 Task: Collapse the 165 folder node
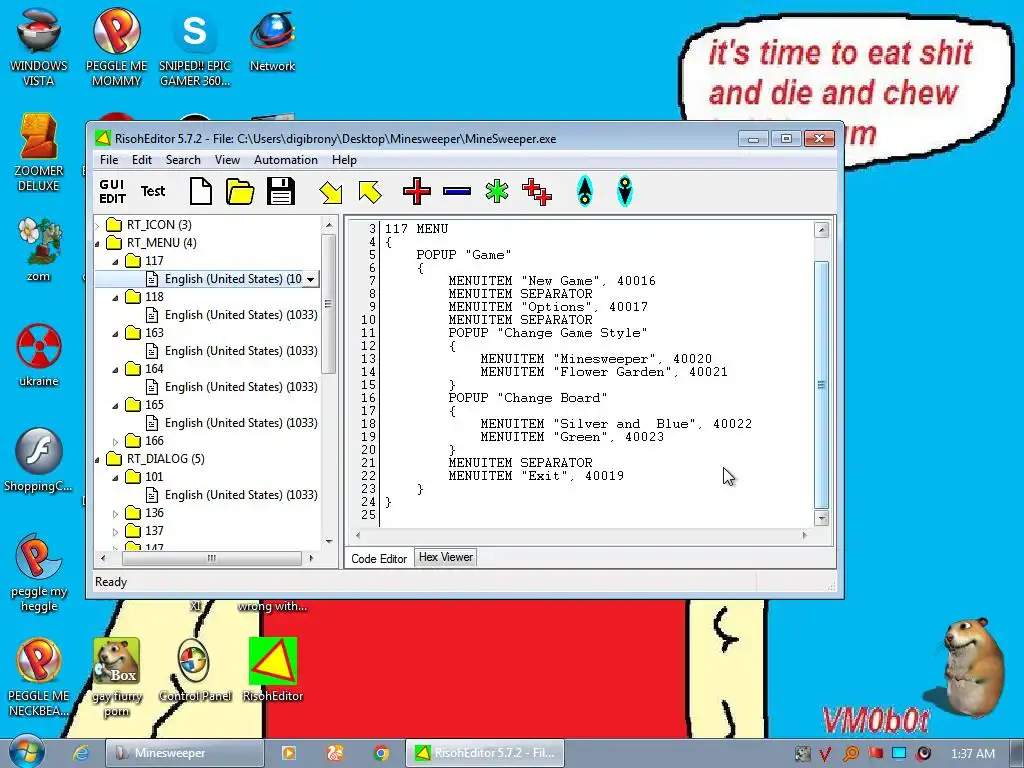click(116, 406)
